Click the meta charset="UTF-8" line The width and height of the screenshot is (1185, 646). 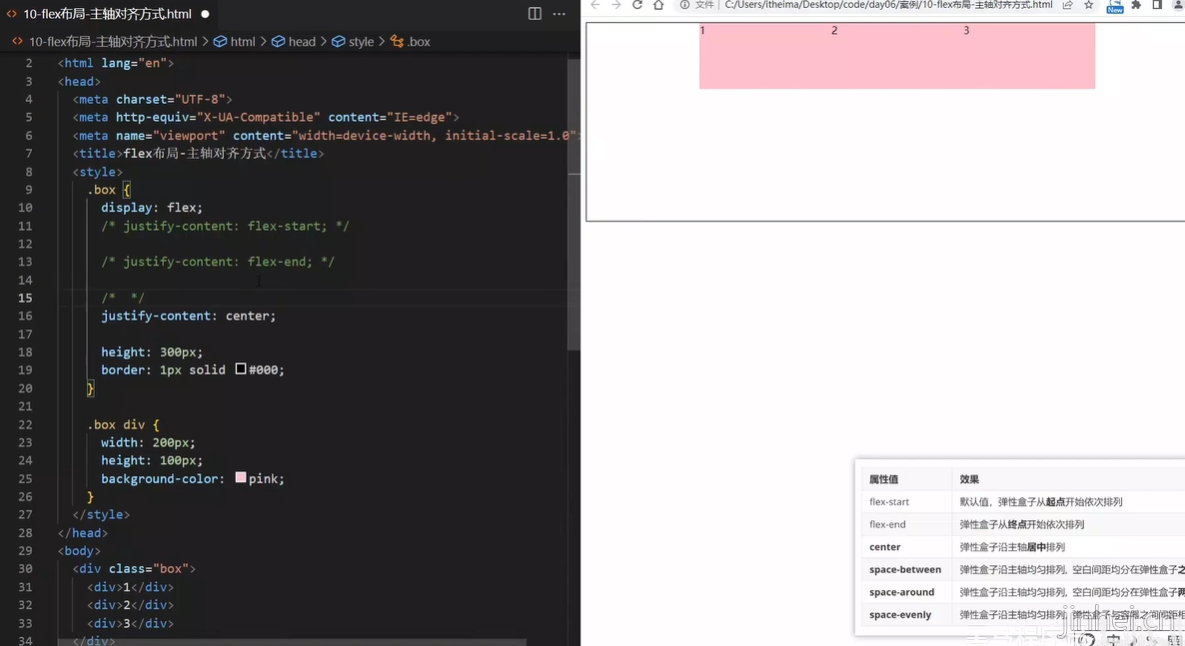coord(153,99)
